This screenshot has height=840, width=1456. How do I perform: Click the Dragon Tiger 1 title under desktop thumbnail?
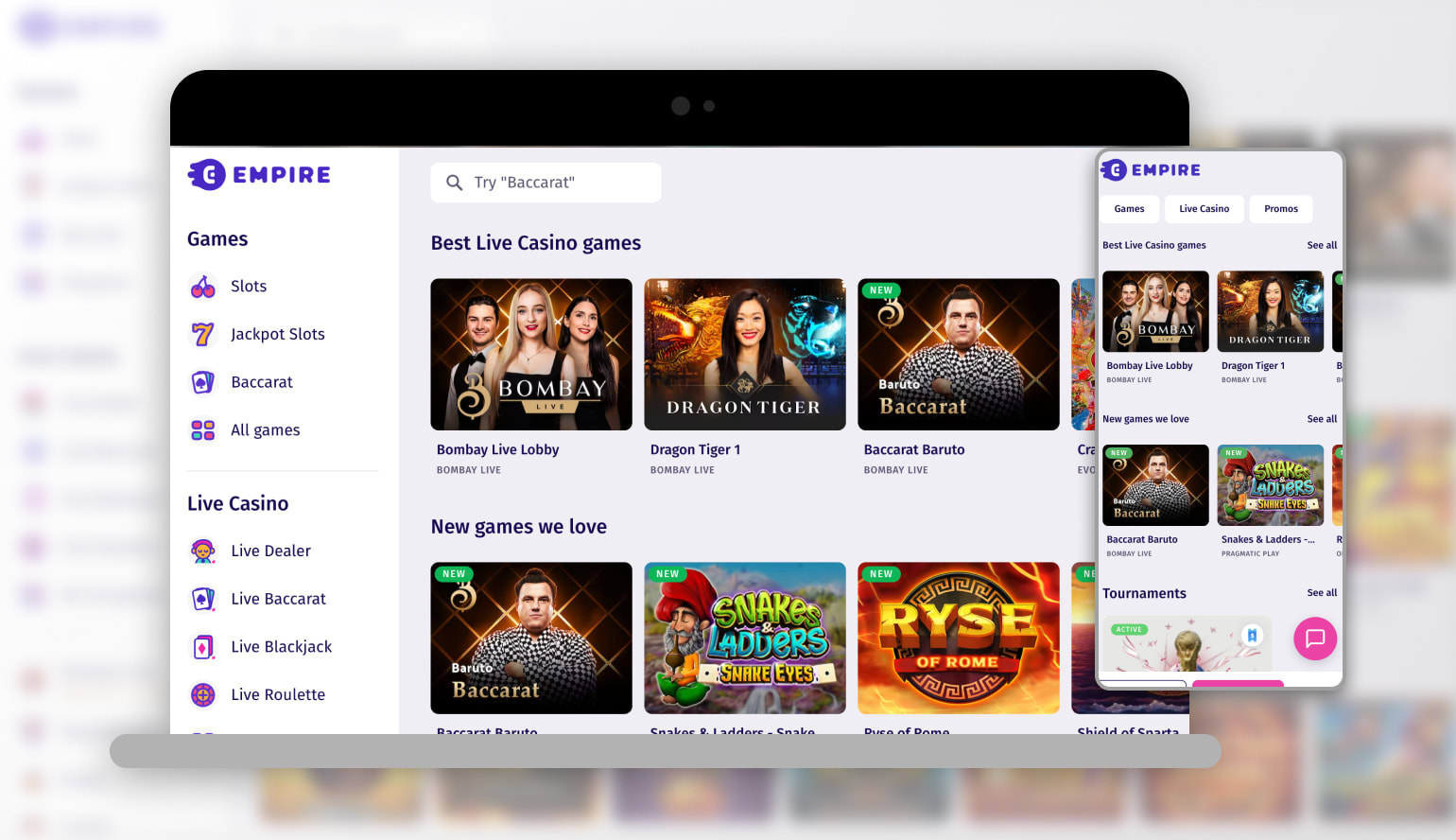(x=695, y=450)
